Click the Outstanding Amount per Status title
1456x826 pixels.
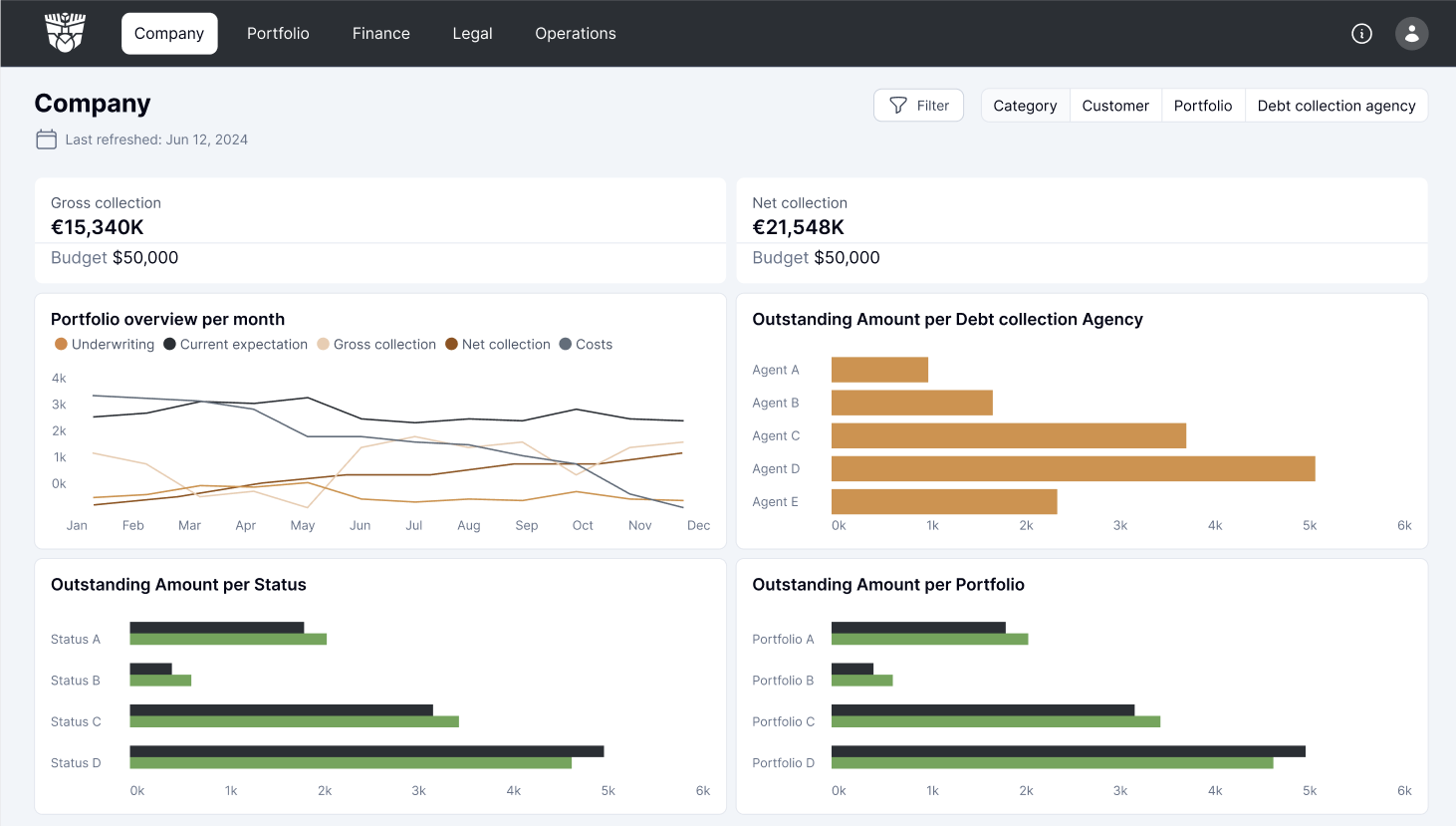click(178, 585)
